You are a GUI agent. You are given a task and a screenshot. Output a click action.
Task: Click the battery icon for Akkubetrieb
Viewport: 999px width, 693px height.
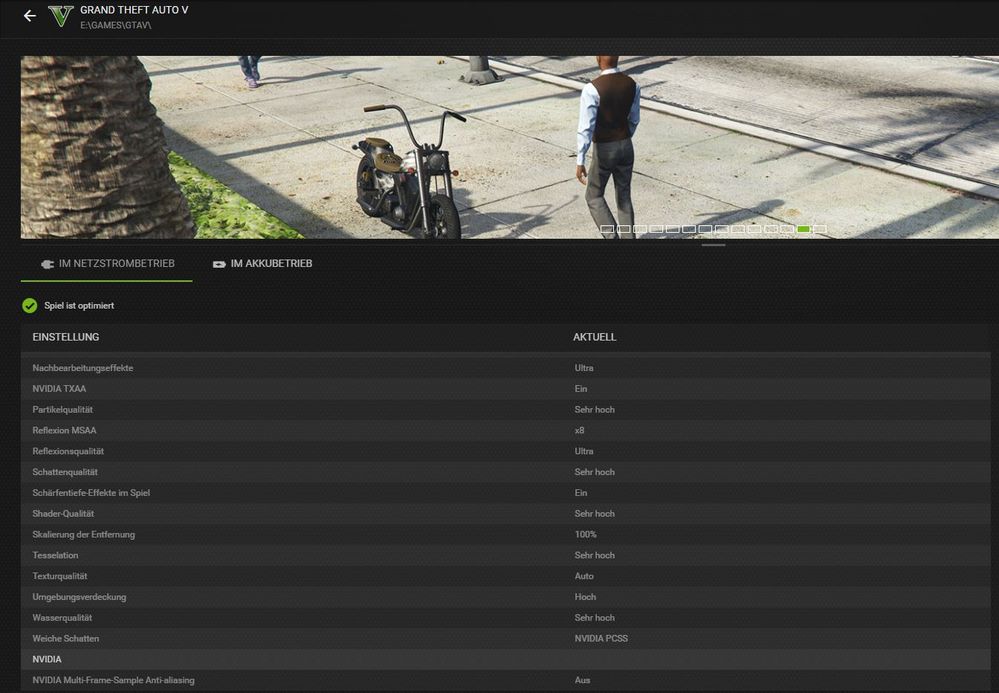pos(219,264)
